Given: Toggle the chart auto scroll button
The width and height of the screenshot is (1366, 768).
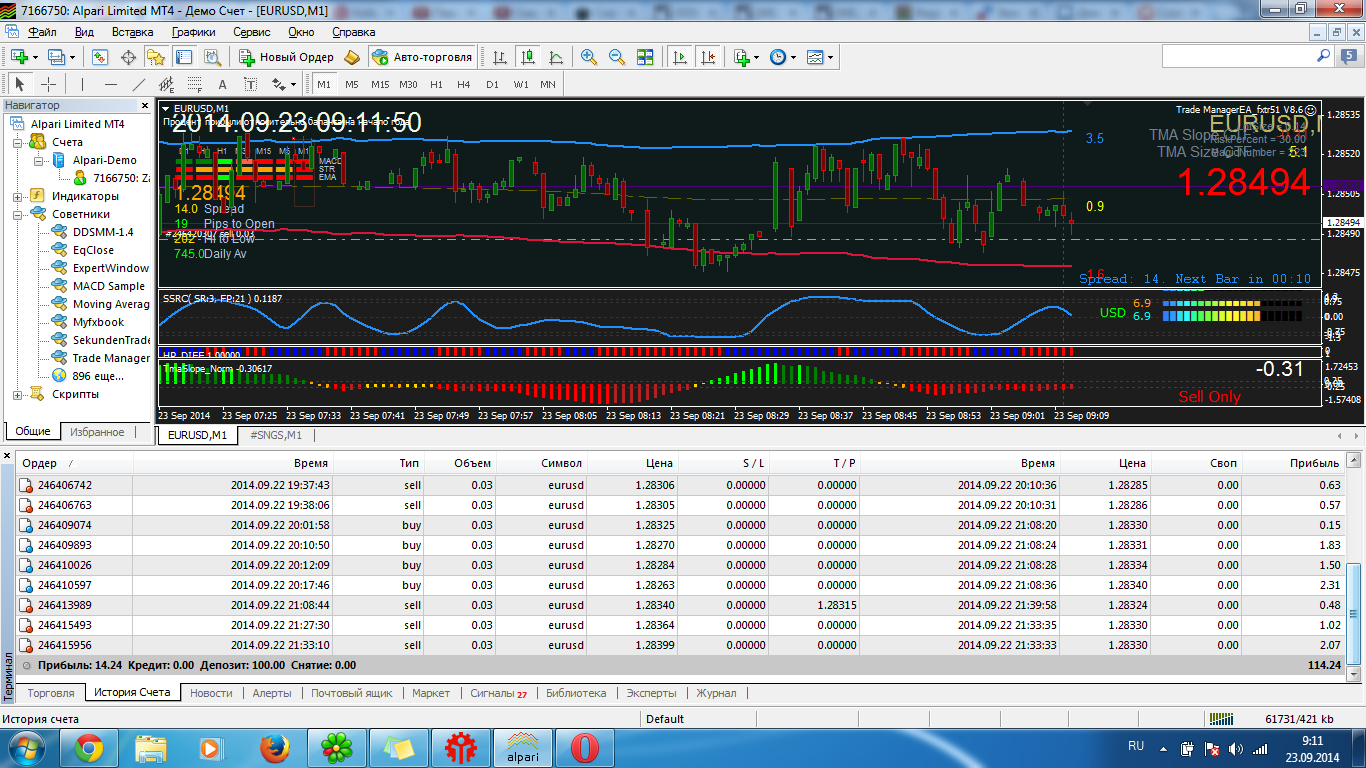Looking at the screenshot, I should (x=680, y=57).
